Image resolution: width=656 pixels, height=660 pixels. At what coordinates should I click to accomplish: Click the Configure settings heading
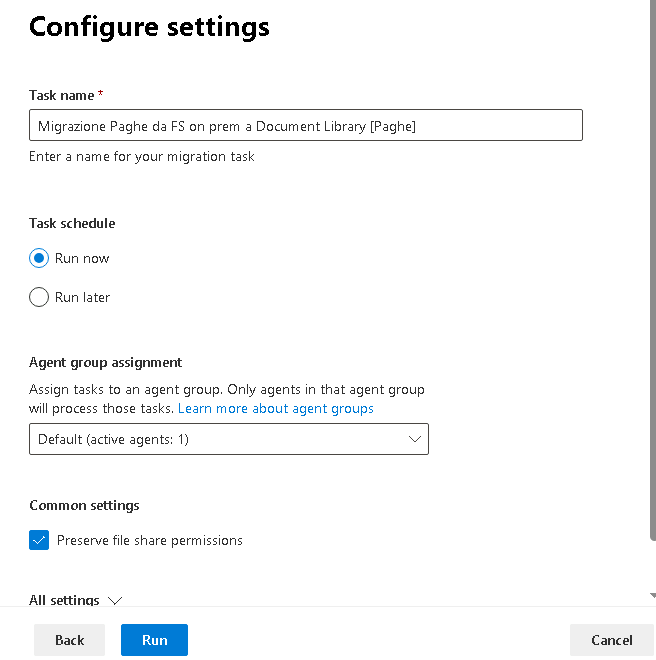[149, 27]
